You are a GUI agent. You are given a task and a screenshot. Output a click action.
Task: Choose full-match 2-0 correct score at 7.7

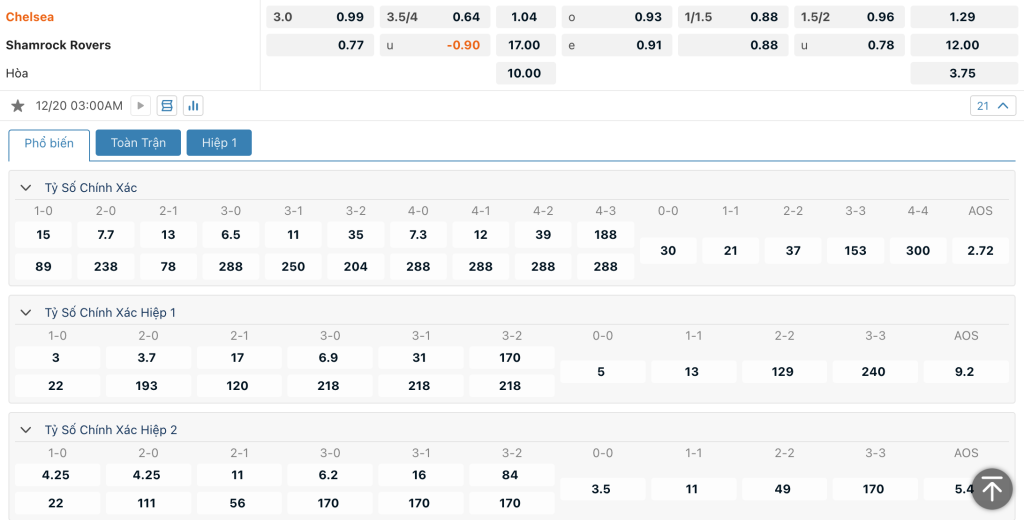[x=106, y=235]
